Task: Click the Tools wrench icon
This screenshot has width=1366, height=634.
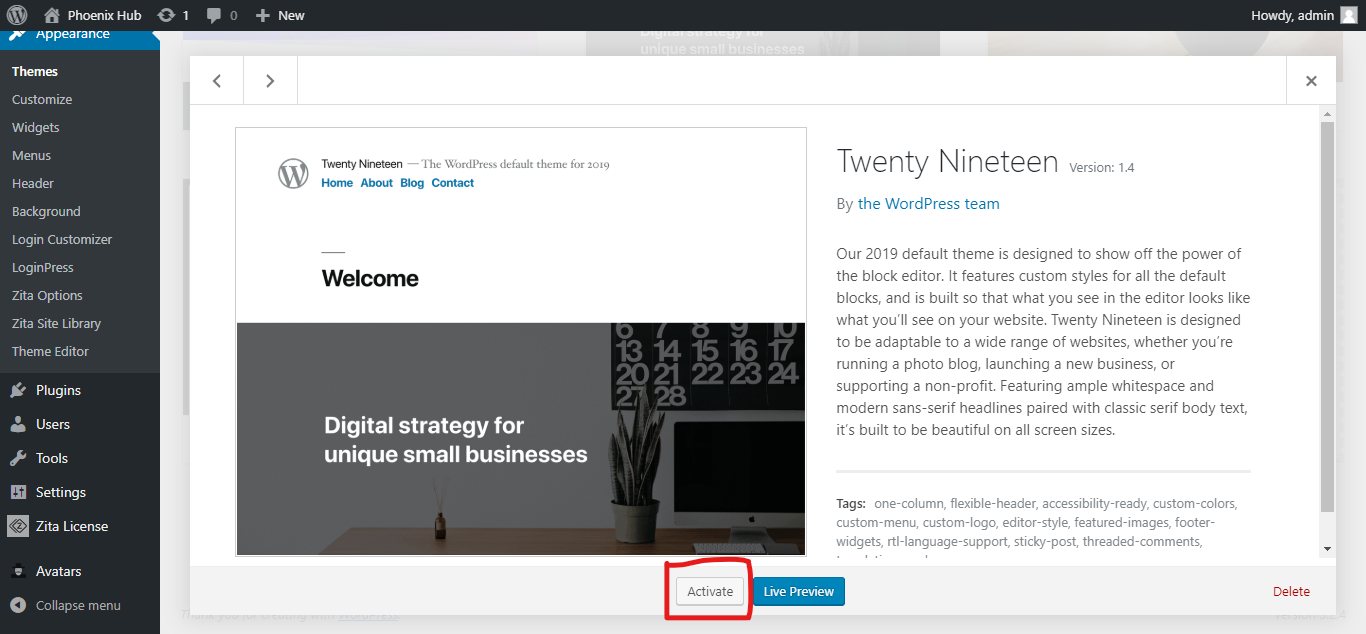Action: [18, 458]
